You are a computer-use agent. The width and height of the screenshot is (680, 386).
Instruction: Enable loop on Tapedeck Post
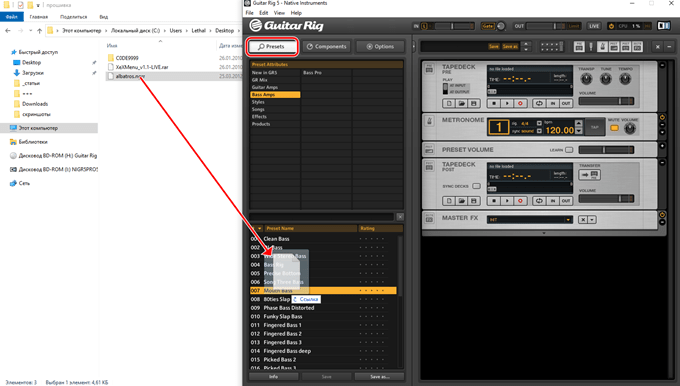(539, 201)
